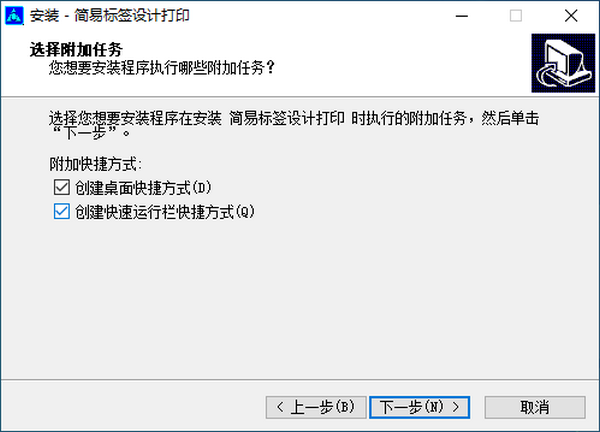Click the 您想要安装程序执行哪些附加任务 subtitle
Screen dimensions: 600x432
162,68
